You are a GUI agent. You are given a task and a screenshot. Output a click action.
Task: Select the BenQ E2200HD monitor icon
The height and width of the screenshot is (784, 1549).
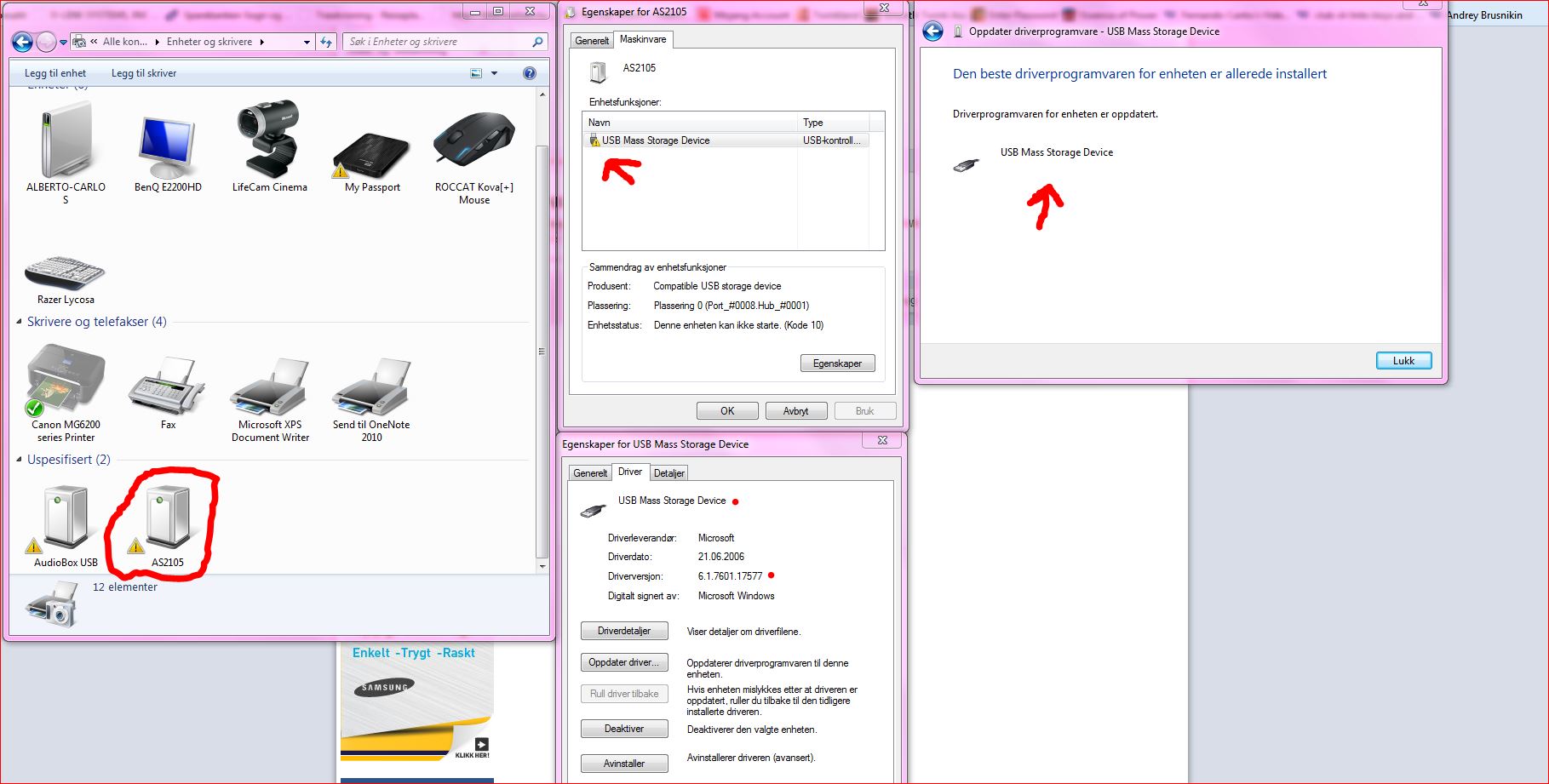[x=168, y=146]
